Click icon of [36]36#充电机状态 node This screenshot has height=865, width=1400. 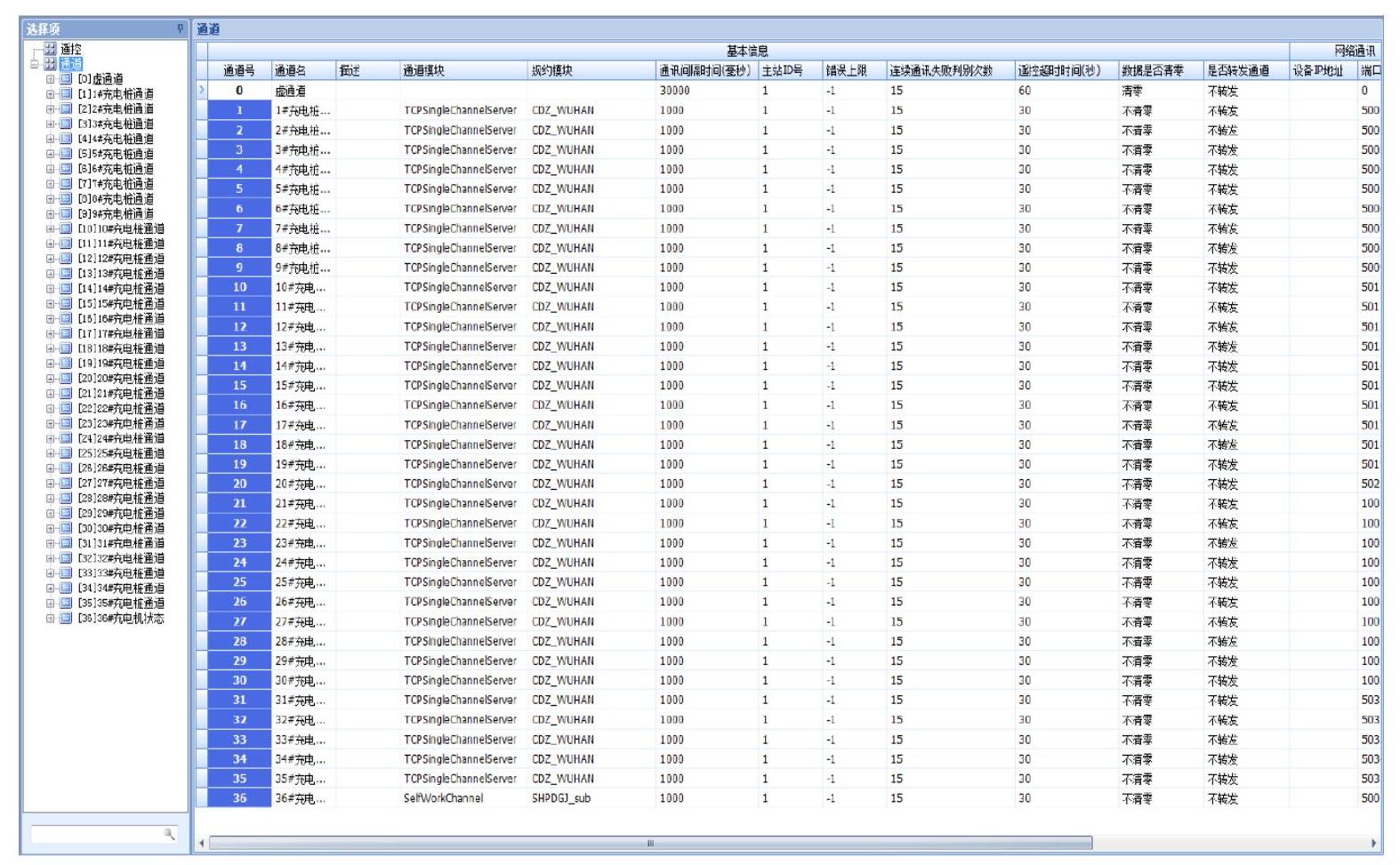66,619
